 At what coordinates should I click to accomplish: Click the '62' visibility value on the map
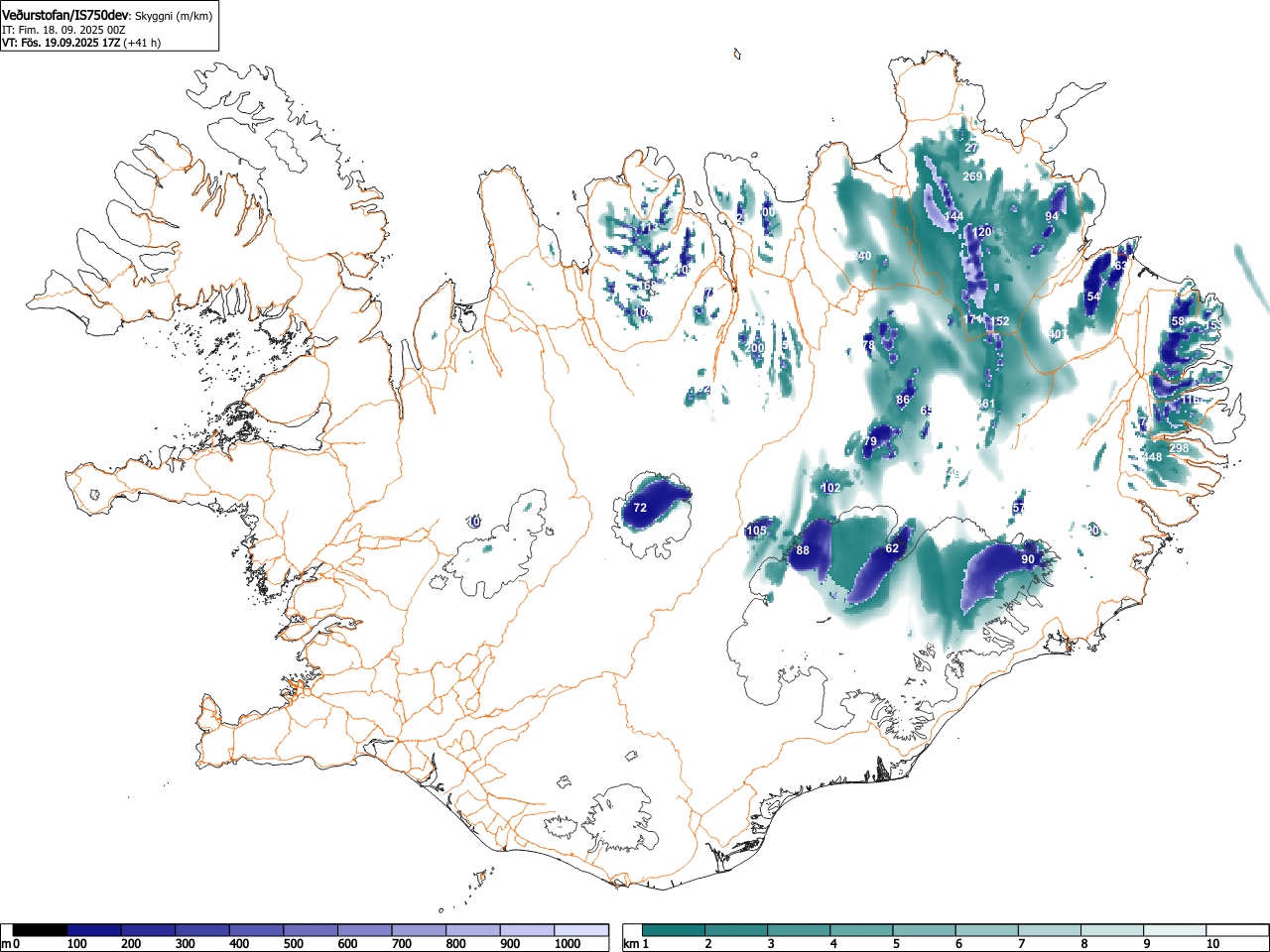click(x=892, y=548)
